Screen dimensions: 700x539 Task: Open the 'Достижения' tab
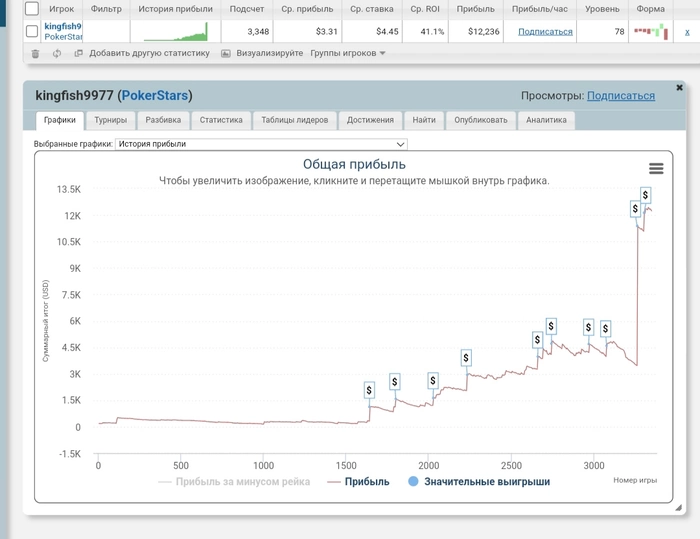371,120
